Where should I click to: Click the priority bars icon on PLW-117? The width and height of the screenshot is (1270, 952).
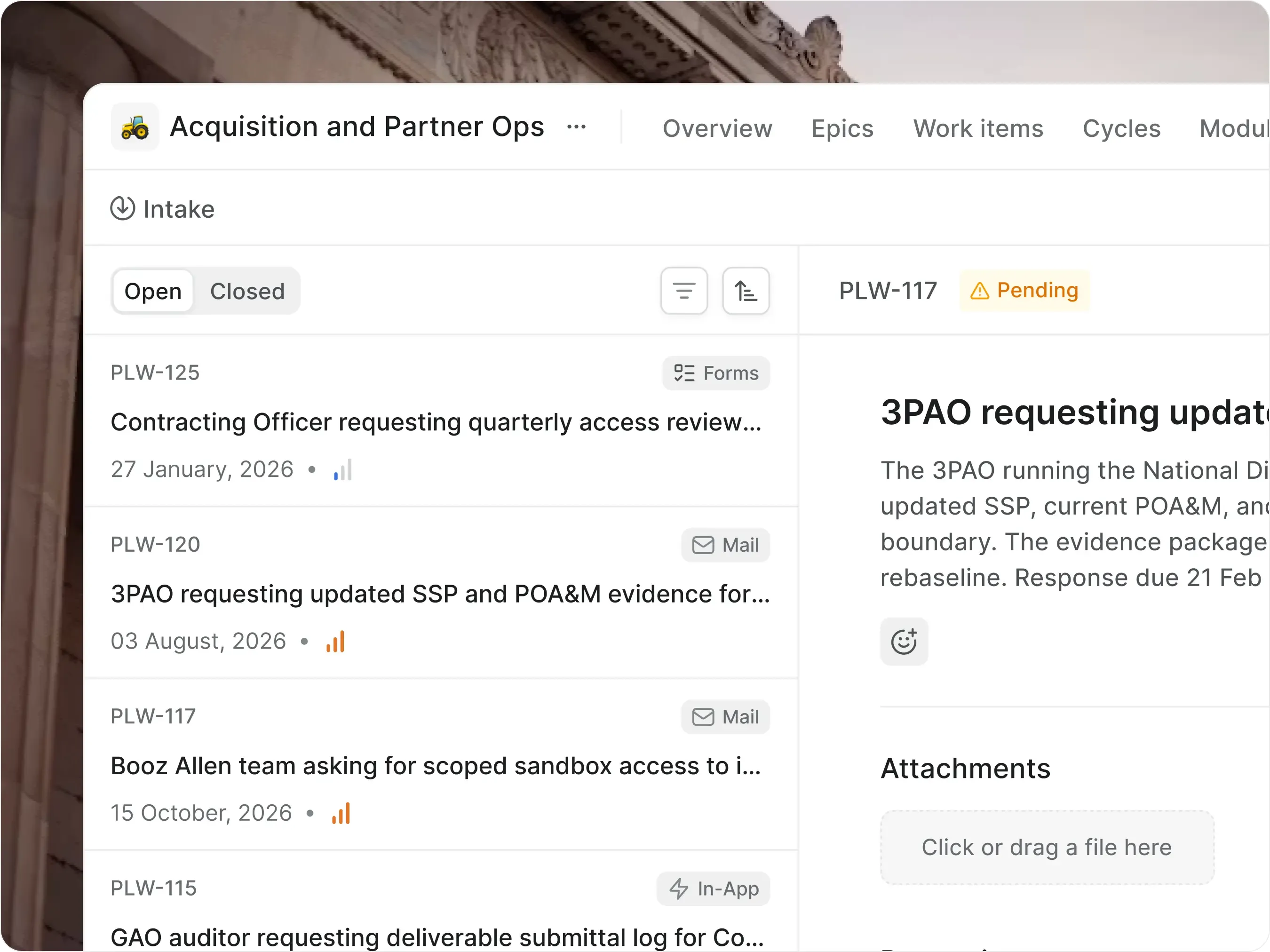(x=341, y=813)
